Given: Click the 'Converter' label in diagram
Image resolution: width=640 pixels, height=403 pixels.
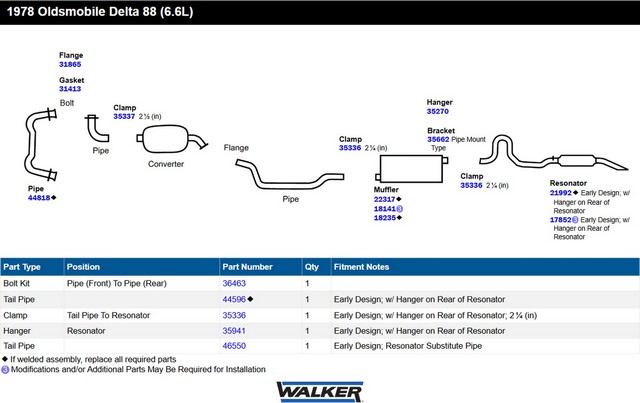Looking at the screenshot, I should click(166, 164).
